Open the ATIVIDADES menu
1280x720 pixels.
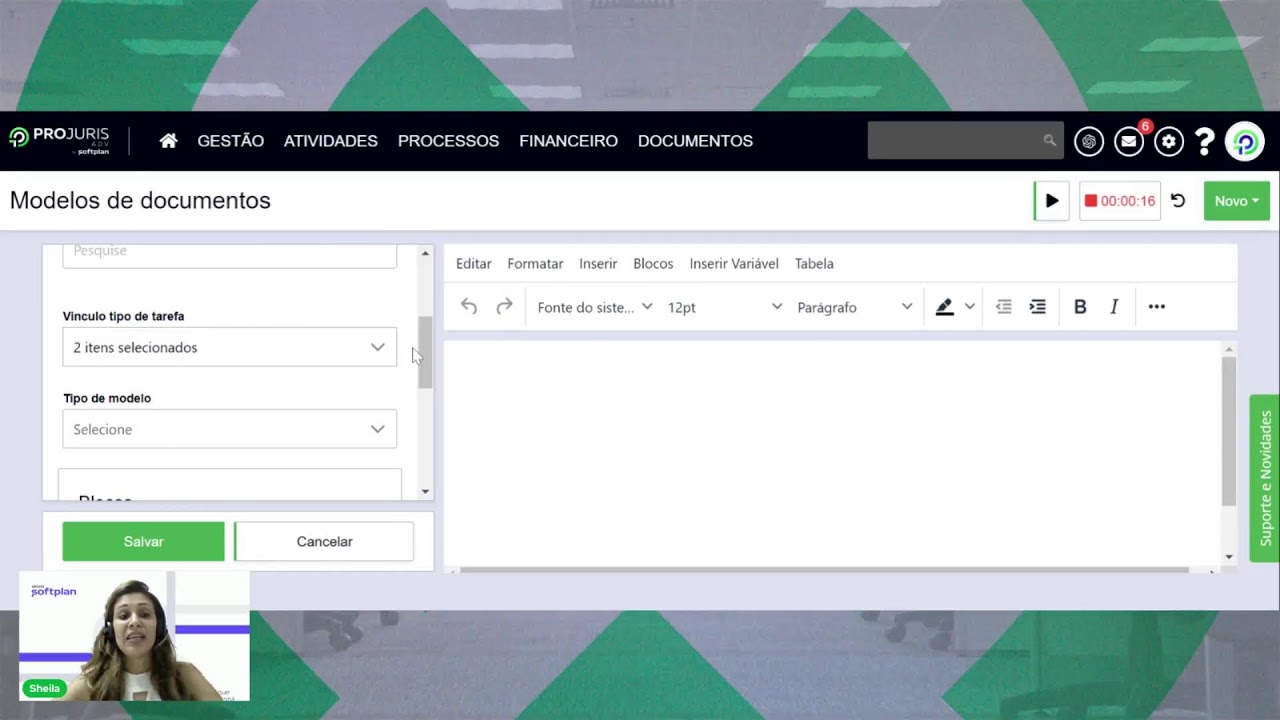331,141
